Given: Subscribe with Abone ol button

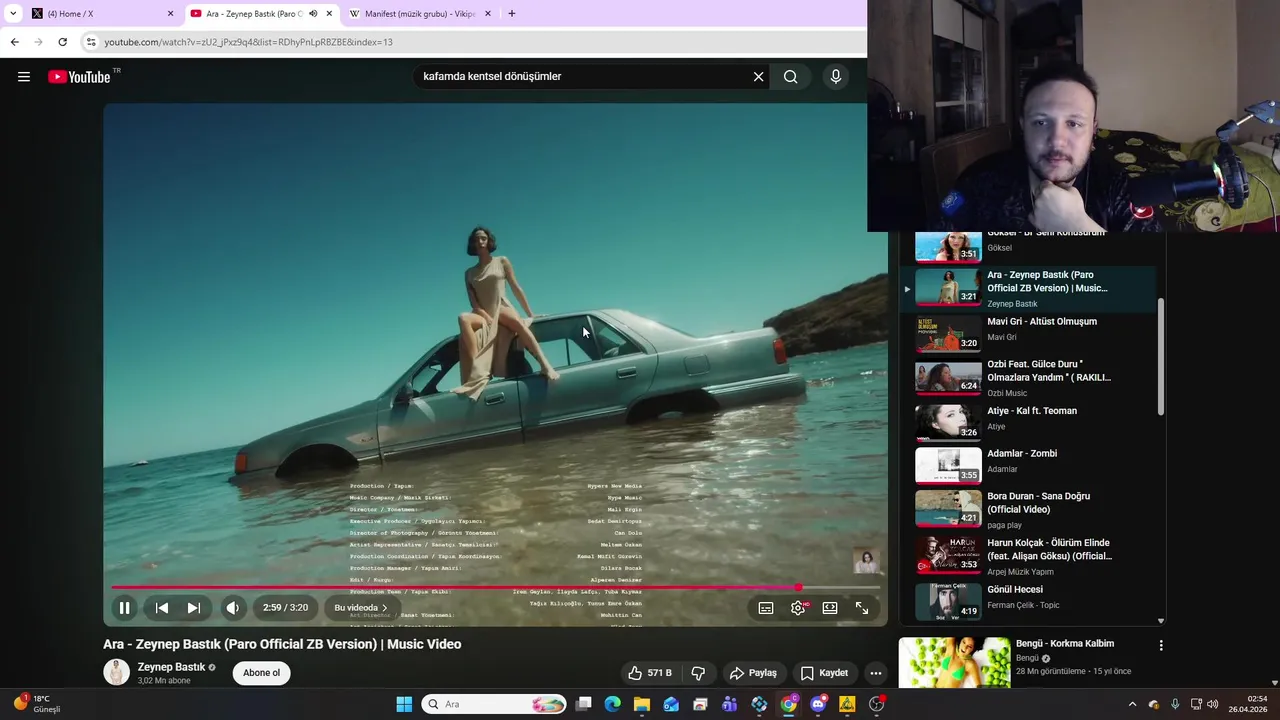Looking at the screenshot, I should point(262,673).
